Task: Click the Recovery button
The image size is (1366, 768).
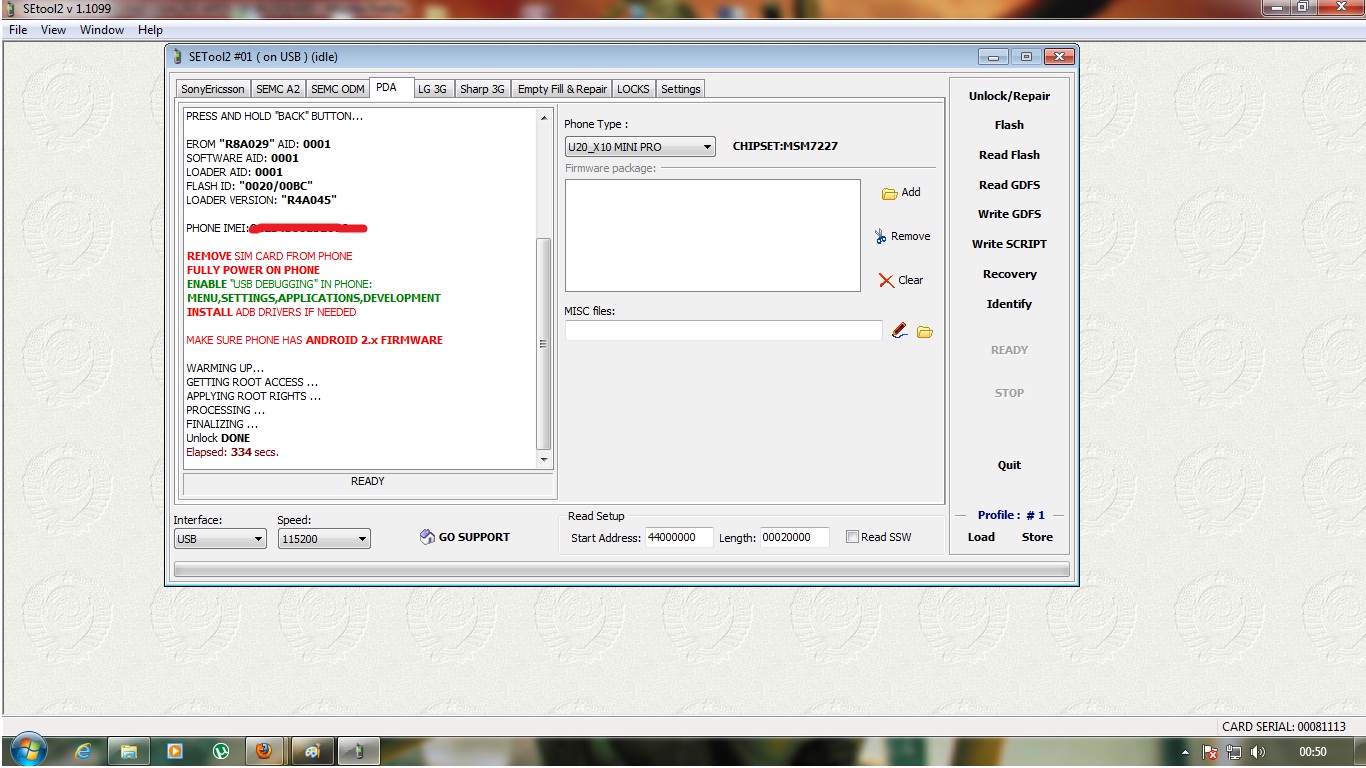Action: click(1009, 274)
